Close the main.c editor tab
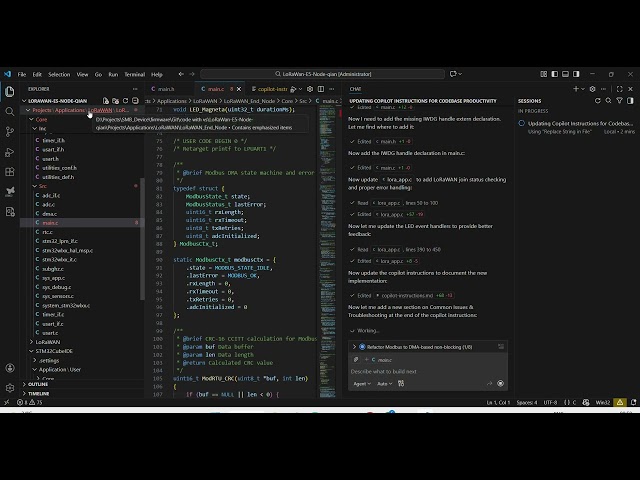 point(239,89)
